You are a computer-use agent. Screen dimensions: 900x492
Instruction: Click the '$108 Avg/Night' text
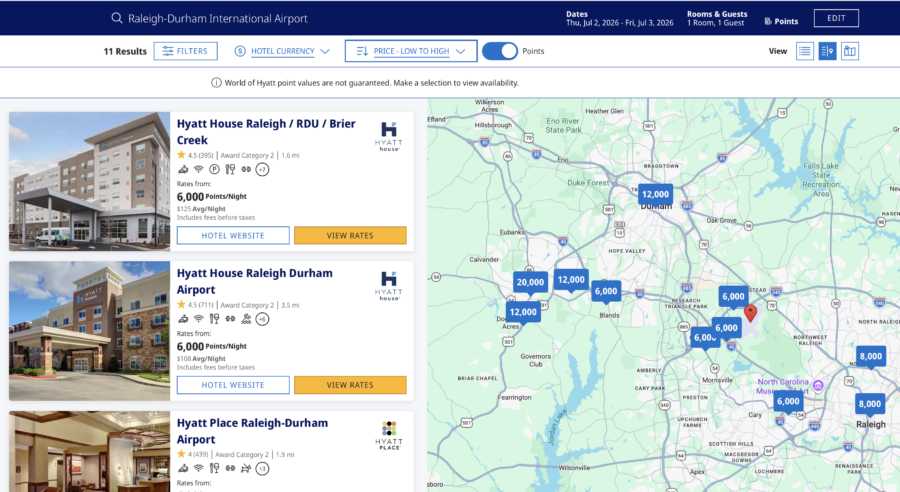point(201,359)
